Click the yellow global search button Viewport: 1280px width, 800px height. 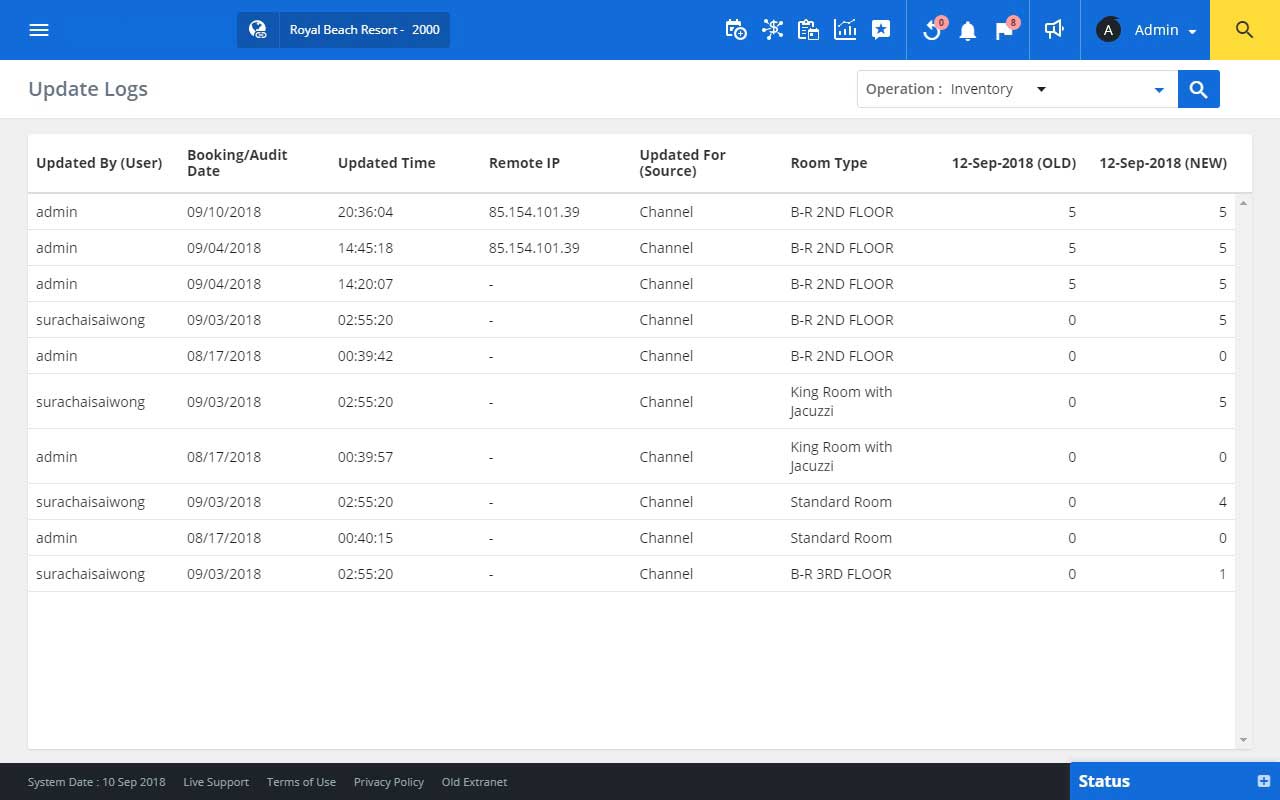[1245, 30]
